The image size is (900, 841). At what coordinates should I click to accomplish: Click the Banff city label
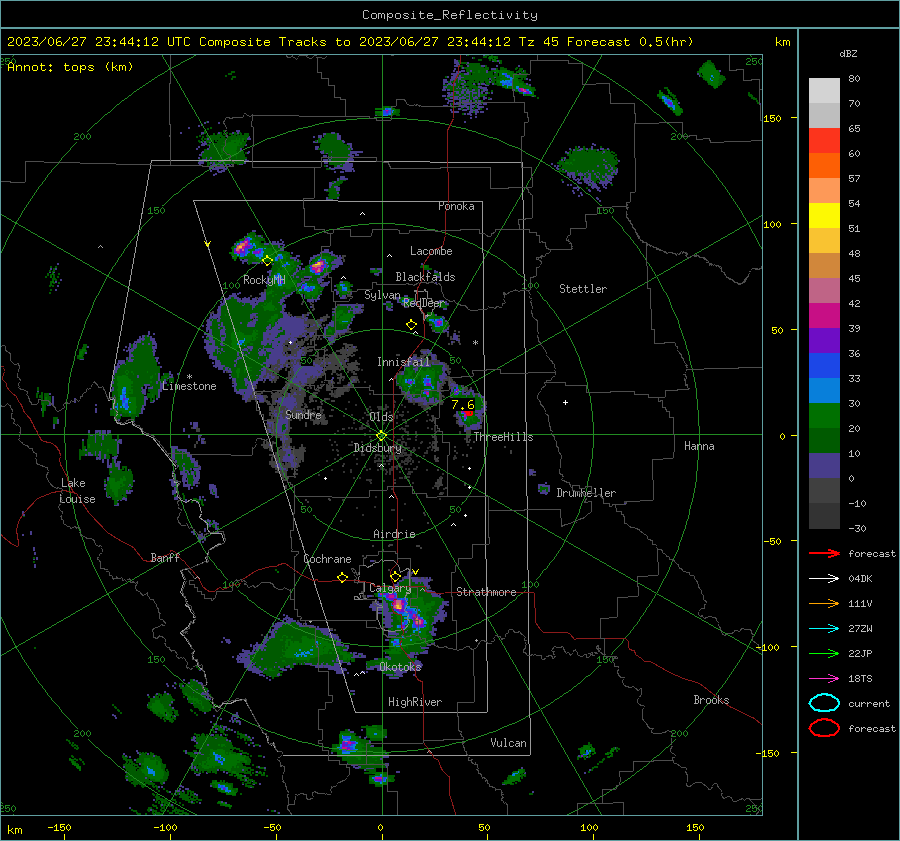[x=165, y=557]
